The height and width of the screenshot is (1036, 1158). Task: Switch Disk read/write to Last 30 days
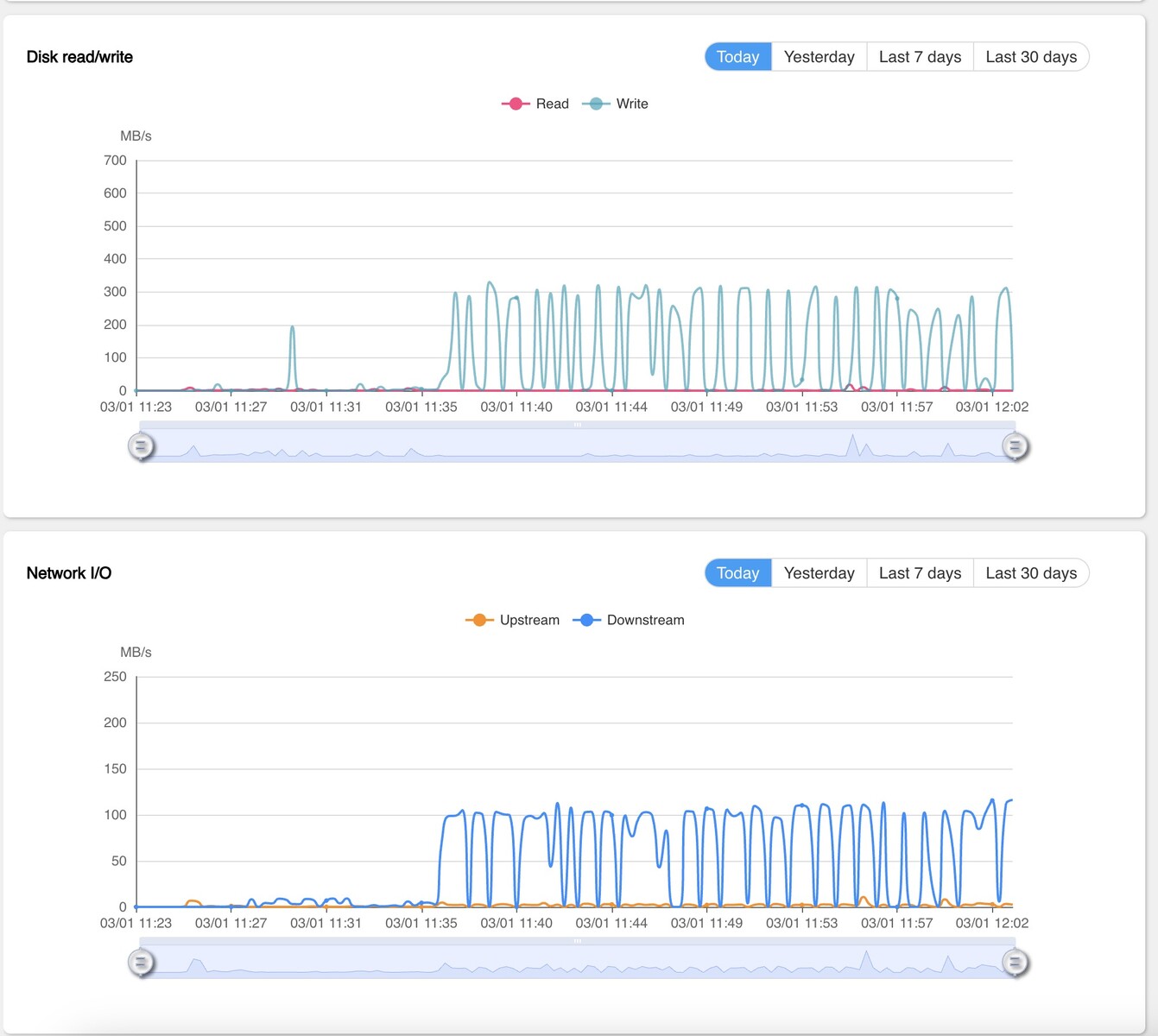1031,57
